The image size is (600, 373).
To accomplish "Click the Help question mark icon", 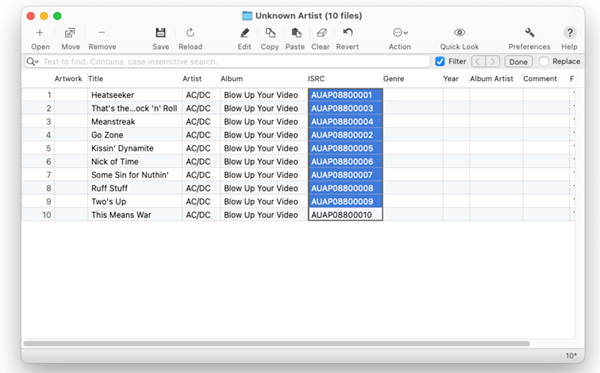I will click(569, 33).
